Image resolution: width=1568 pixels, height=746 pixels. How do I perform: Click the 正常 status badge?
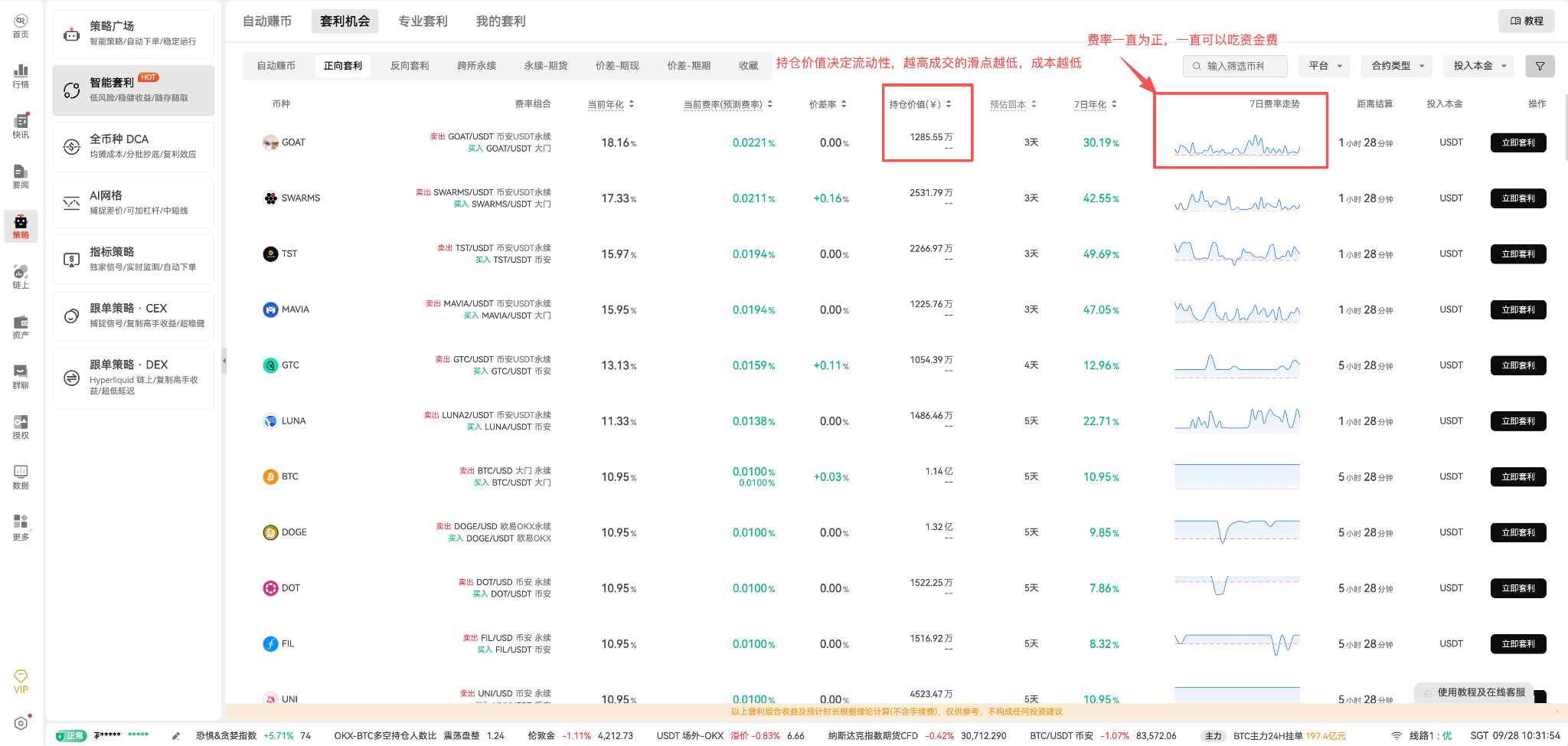pos(71,736)
